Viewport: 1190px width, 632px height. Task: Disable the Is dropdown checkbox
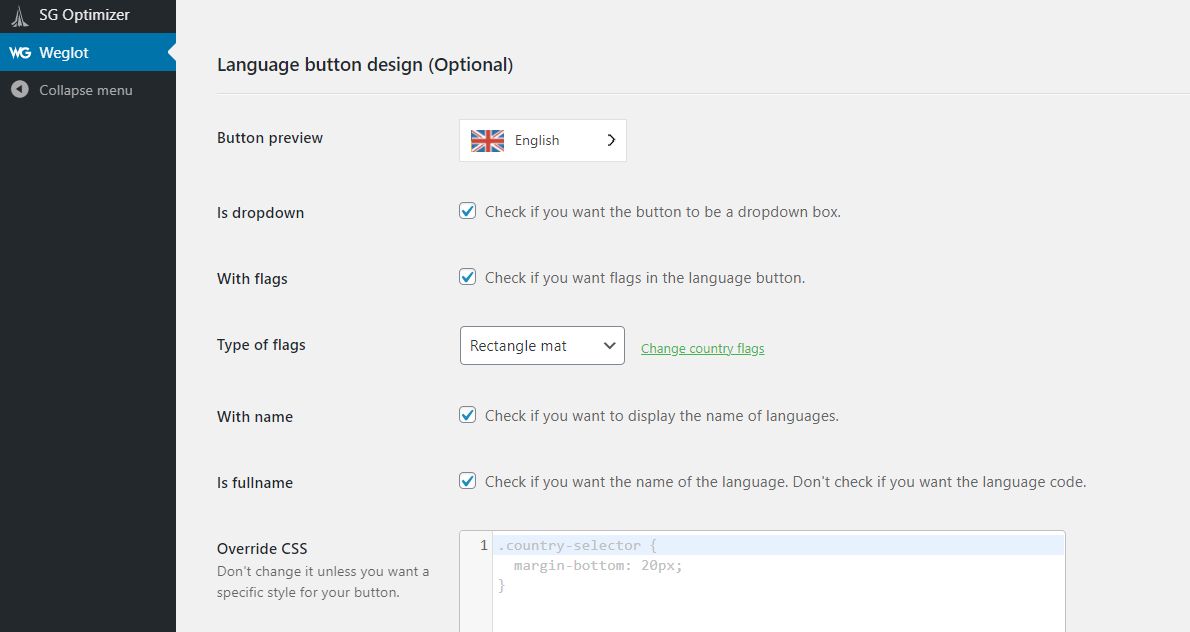(x=467, y=210)
